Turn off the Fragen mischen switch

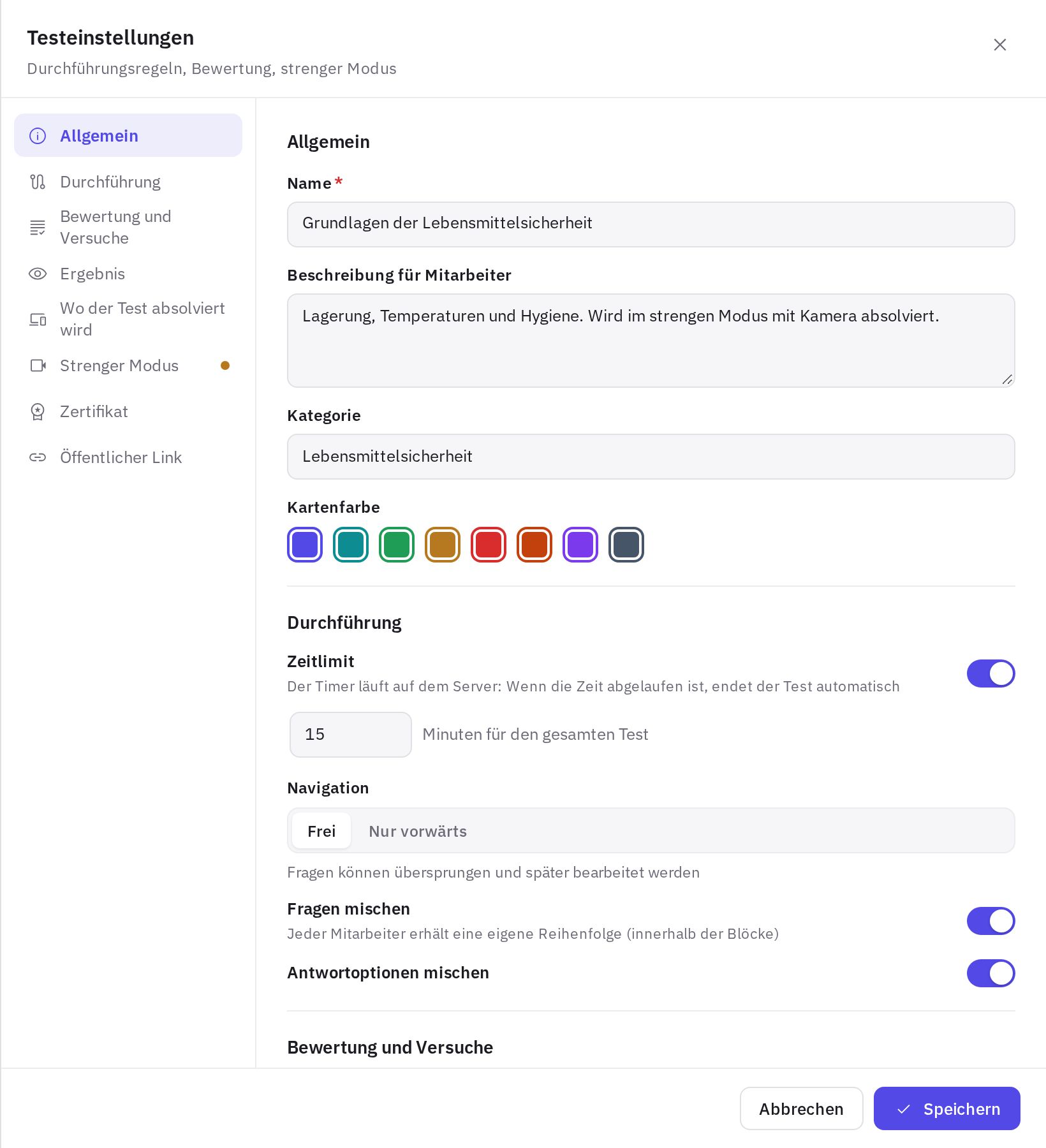(x=991, y=921)
